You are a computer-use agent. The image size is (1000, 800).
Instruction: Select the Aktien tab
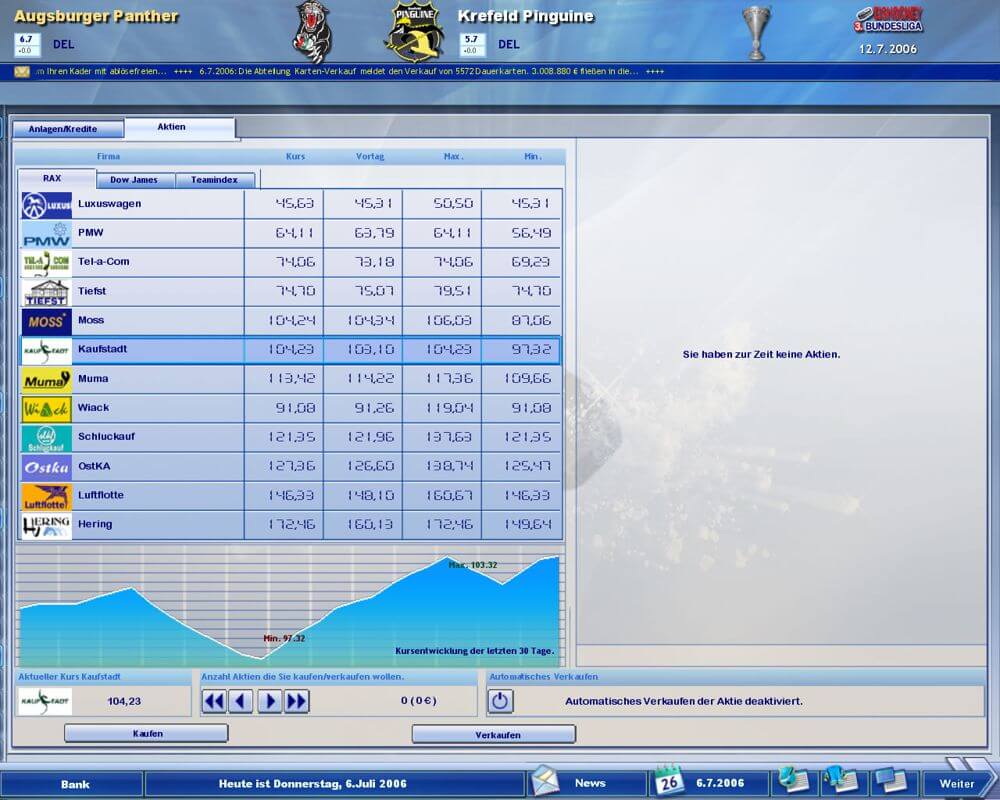(180, 127)
